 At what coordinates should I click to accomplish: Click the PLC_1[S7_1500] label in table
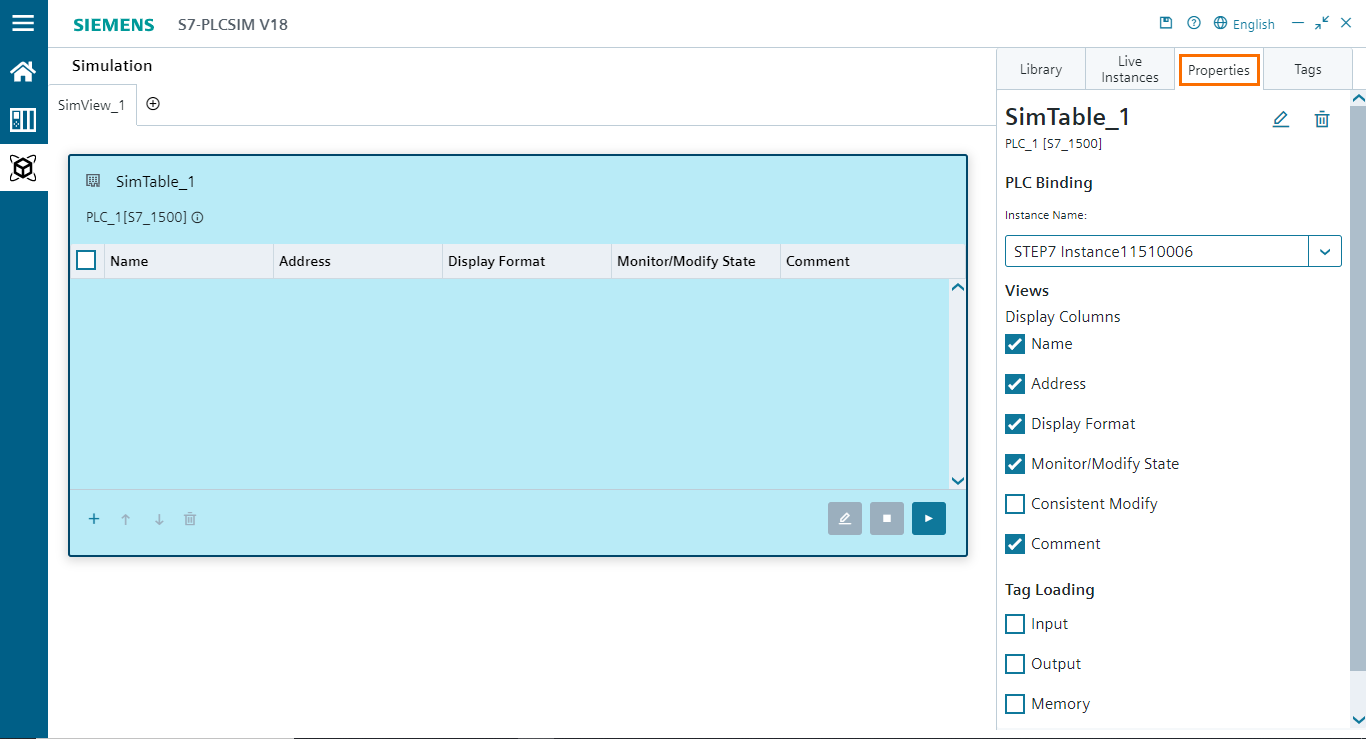coord(136,217)
